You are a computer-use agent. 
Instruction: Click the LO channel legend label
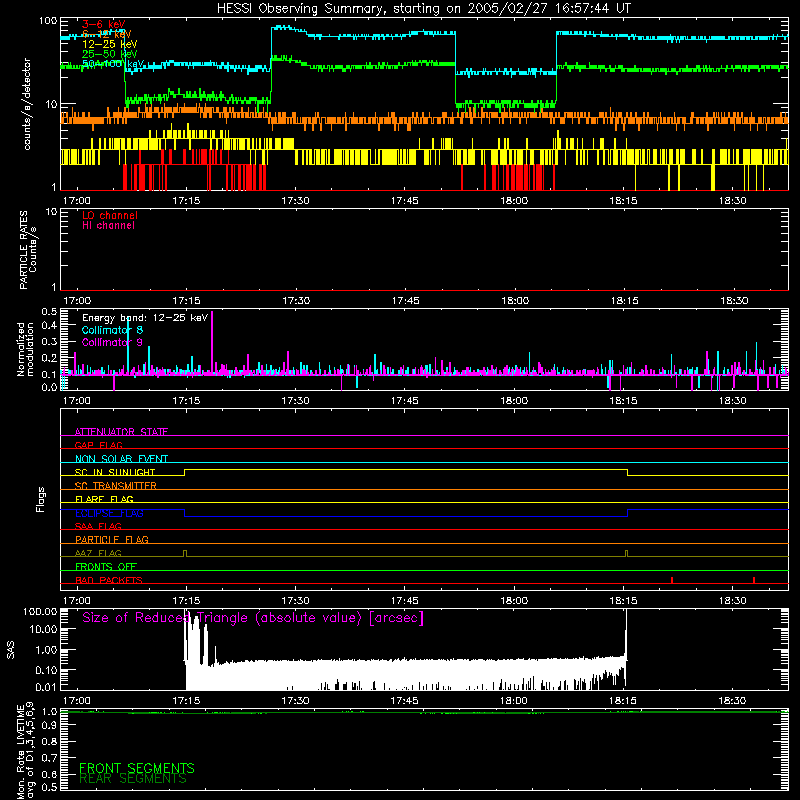coord(110,215)
